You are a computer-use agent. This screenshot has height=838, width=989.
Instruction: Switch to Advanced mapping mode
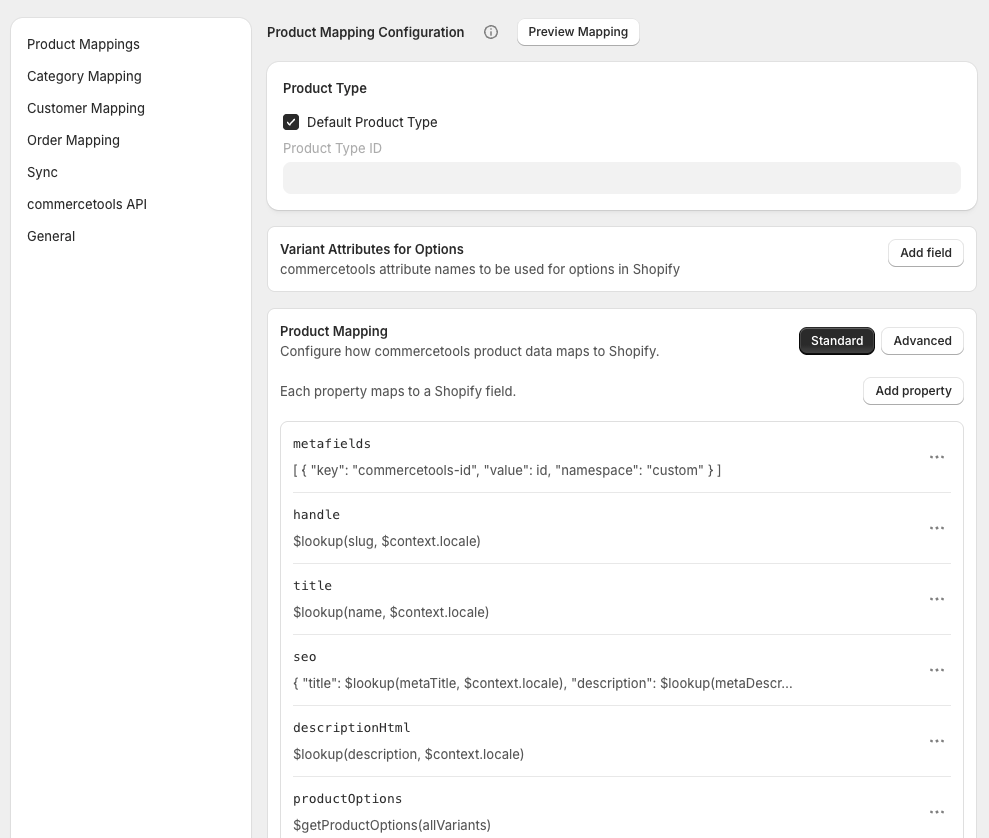(x=922, y=341)
